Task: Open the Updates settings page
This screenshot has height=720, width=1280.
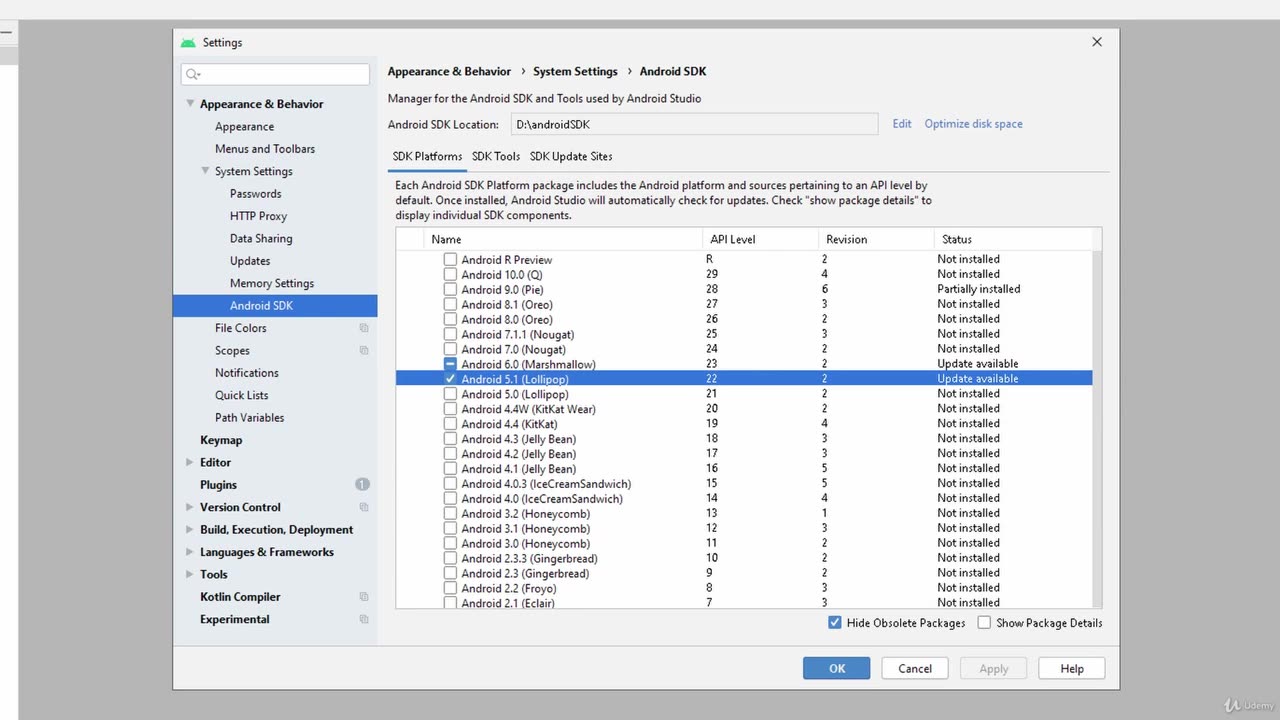Action: pyautogui.click(x=250, y=261)
